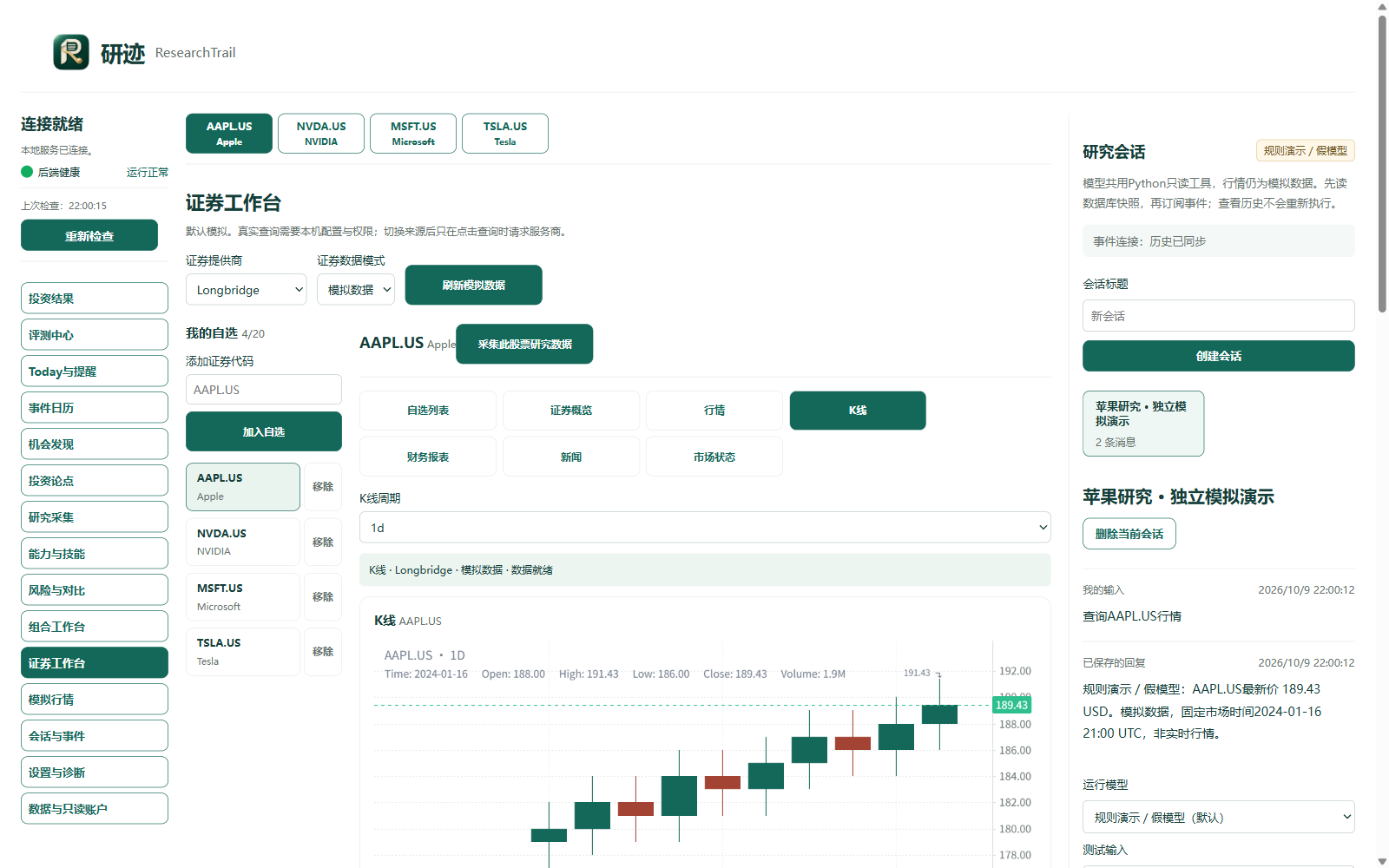Select the 市场状态 tab
The height and width of the screenshot is (868, 1389).
click(x=714, y=457)
